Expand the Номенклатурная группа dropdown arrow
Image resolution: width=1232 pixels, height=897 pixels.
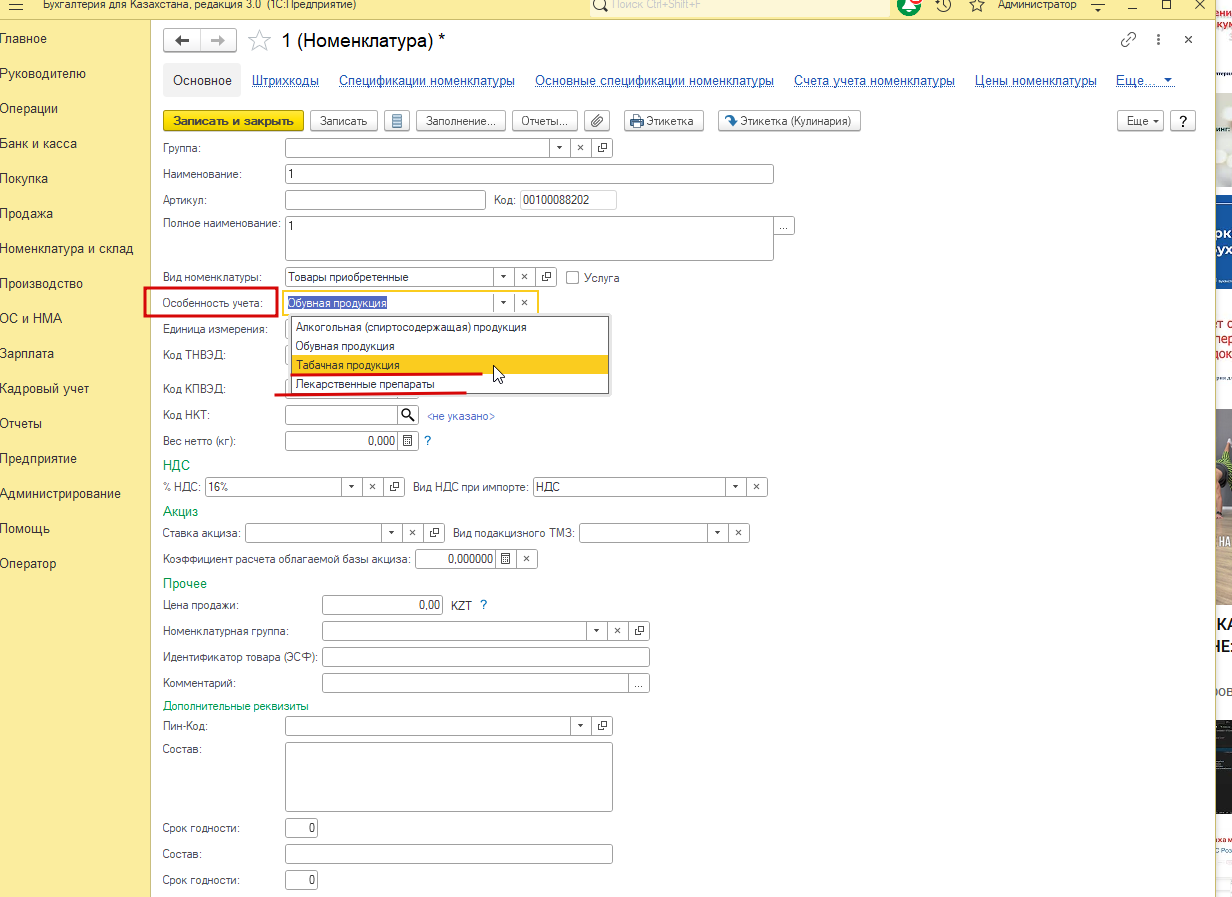coord(596,631)
